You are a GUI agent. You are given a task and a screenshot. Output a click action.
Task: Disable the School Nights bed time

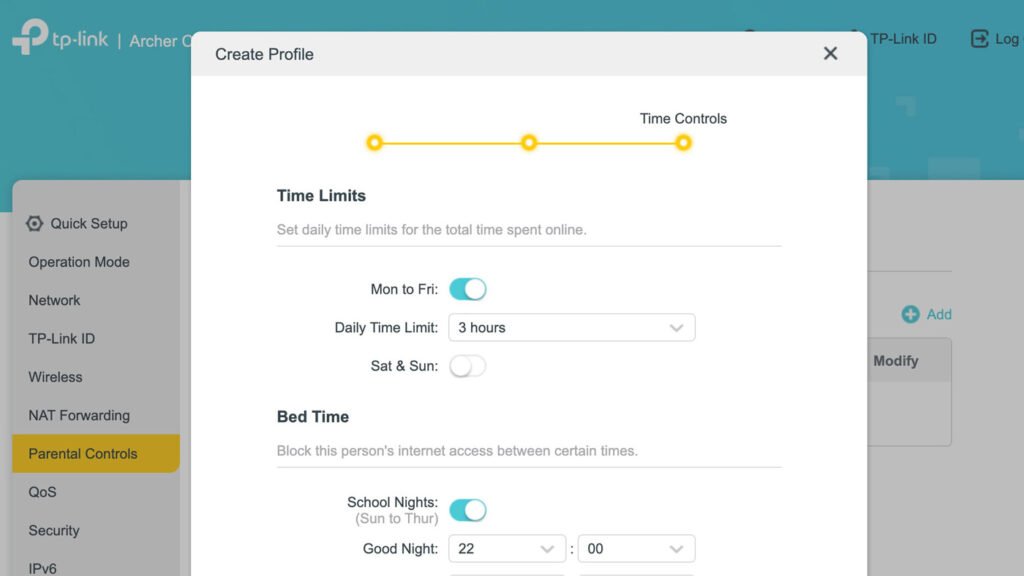468,510
